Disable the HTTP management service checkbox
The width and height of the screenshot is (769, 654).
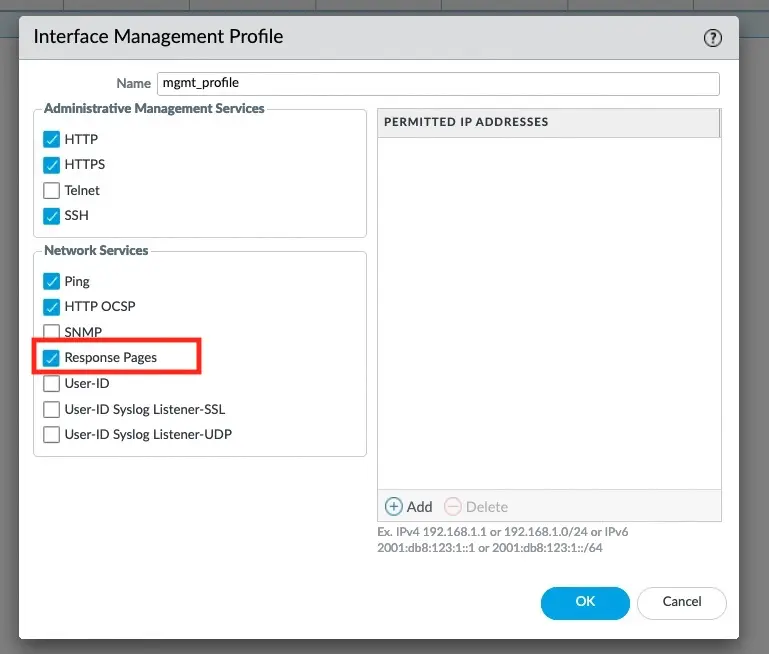(x=52, y=140)
